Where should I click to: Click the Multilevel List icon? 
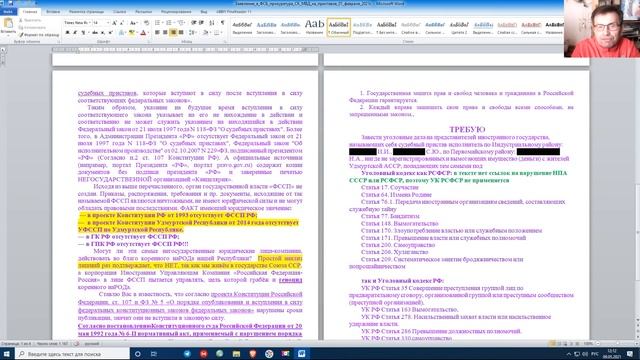[x=181, y=23]
